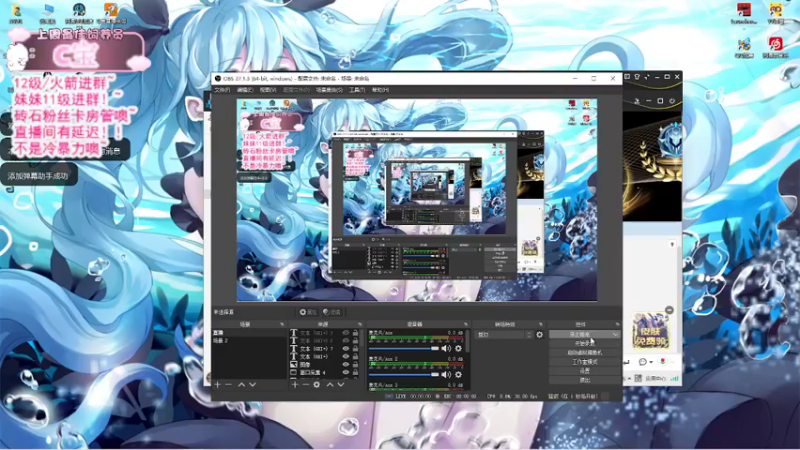800x450 pixels.
Task: Mute the 麦克风/Aux channel speaker
Action: coord(446,348)
